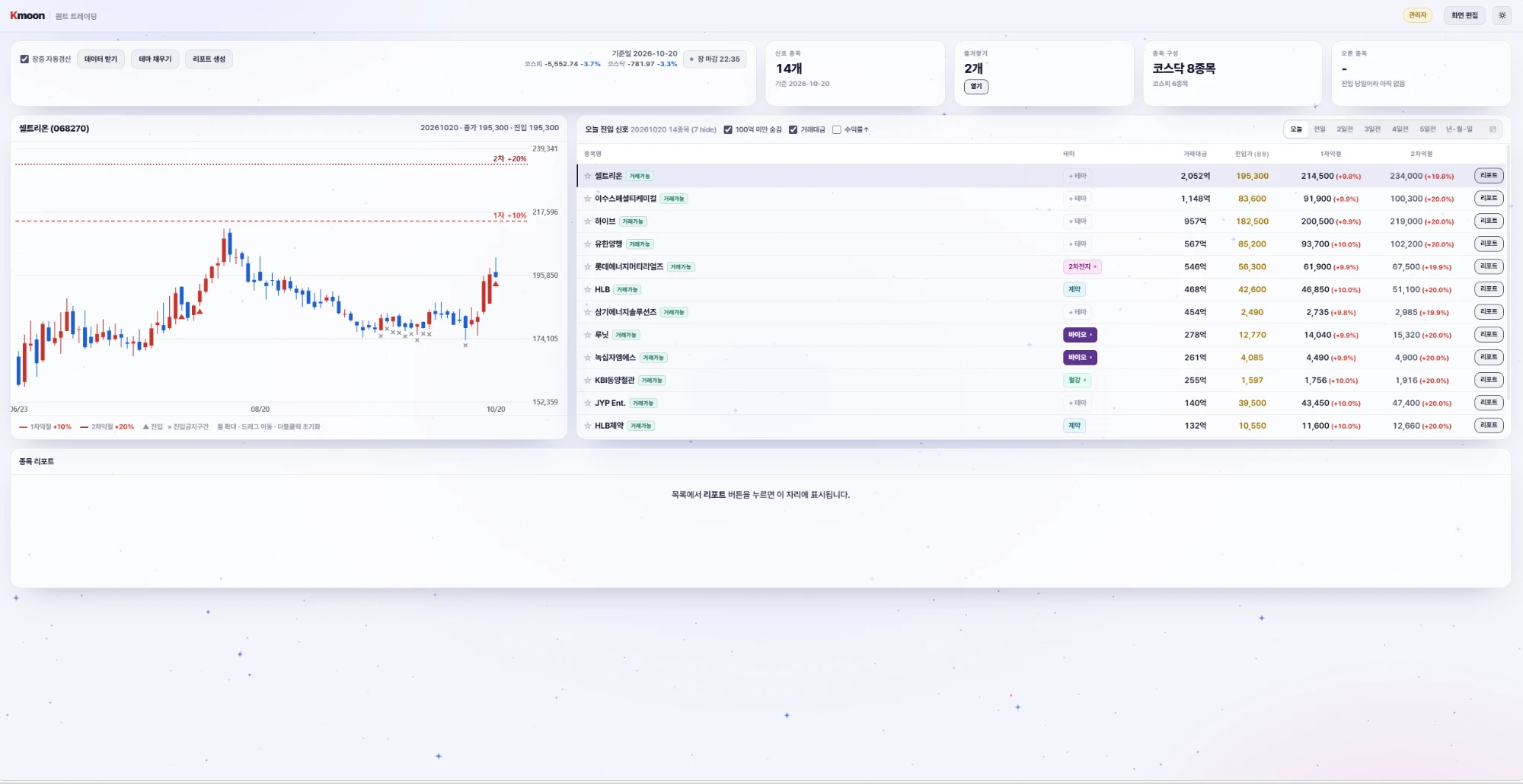The width and height of the screenshot is (1523, 784).
Task: Uncheck the 100억 미만 숨김 filter
Action: pyautogui.click(x=728, y=130)
